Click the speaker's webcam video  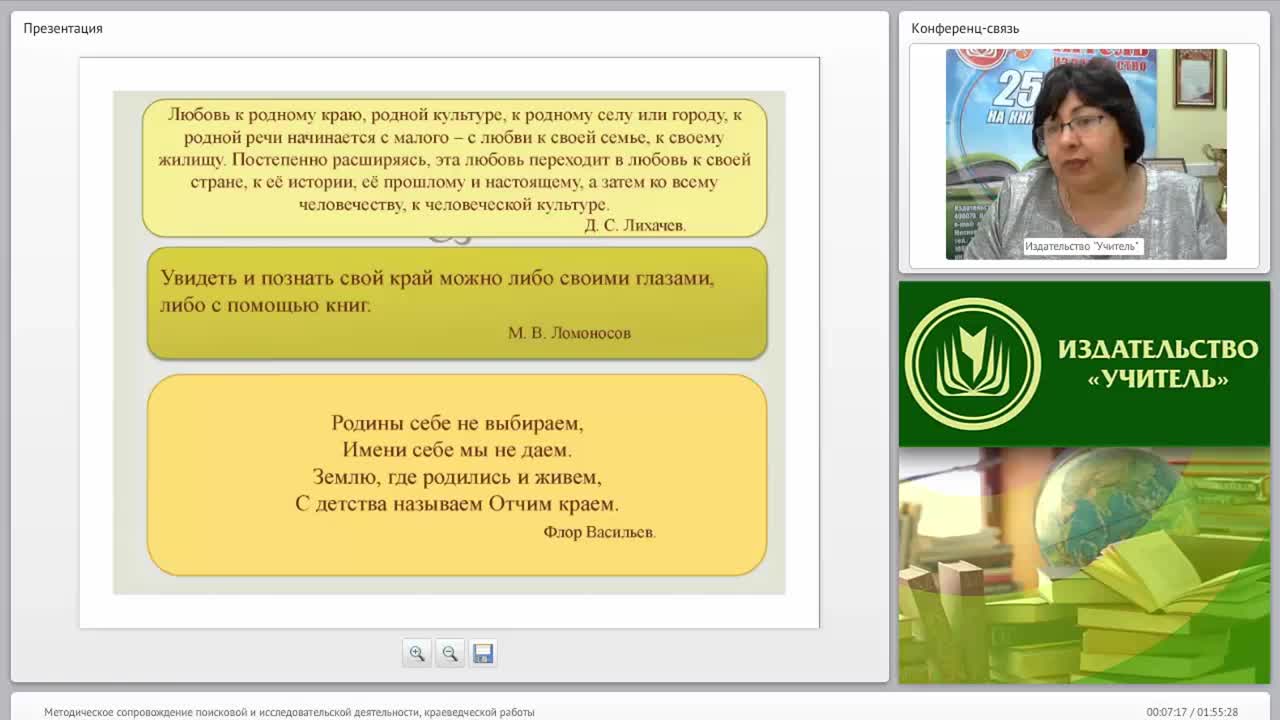click(x=1086, y=154)
